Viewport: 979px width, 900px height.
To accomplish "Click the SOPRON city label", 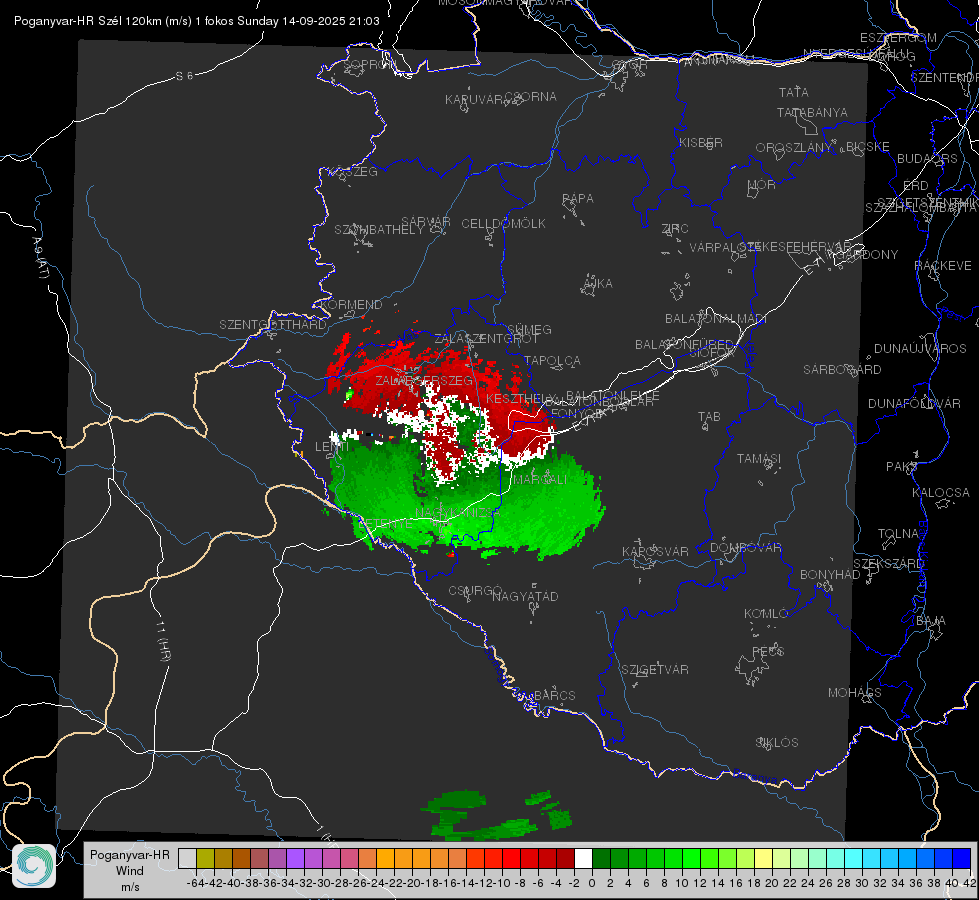I will click(369, 64).
